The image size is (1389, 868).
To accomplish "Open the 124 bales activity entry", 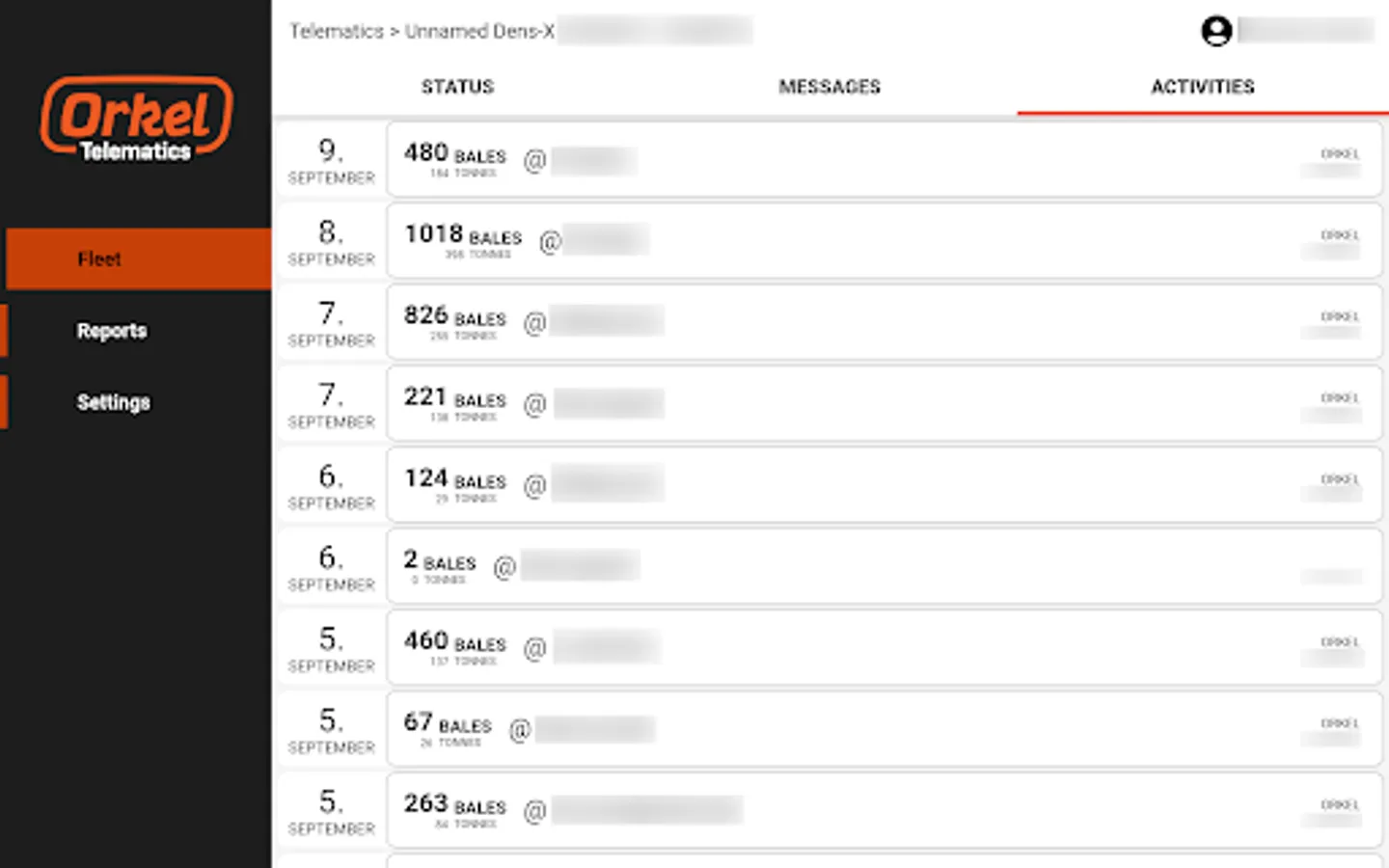I will (883, 485).
